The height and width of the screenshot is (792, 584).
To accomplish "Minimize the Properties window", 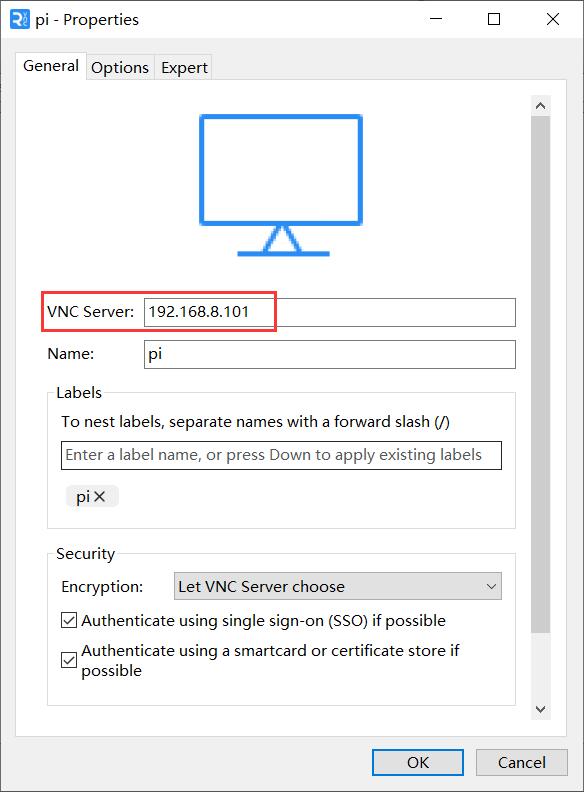I will pos(436,19).
